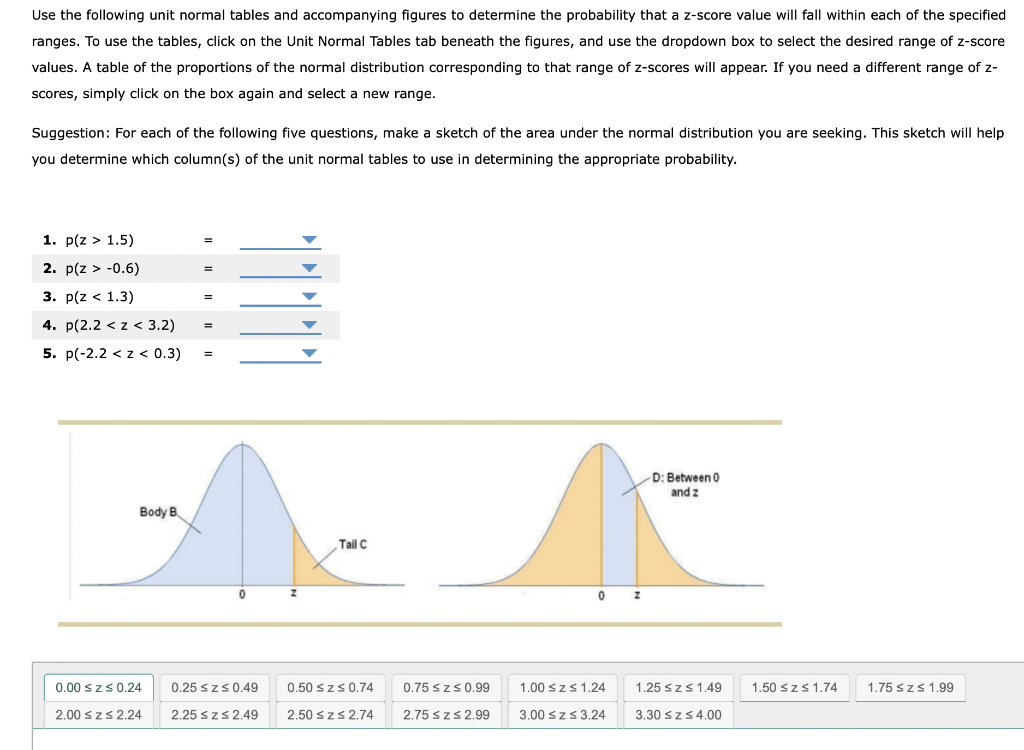Select the 1.50 ≤ z ≤ 1.74 range
Image resolution: width=1024 pixels, height=750 pixels.
[x=794, y=687]
